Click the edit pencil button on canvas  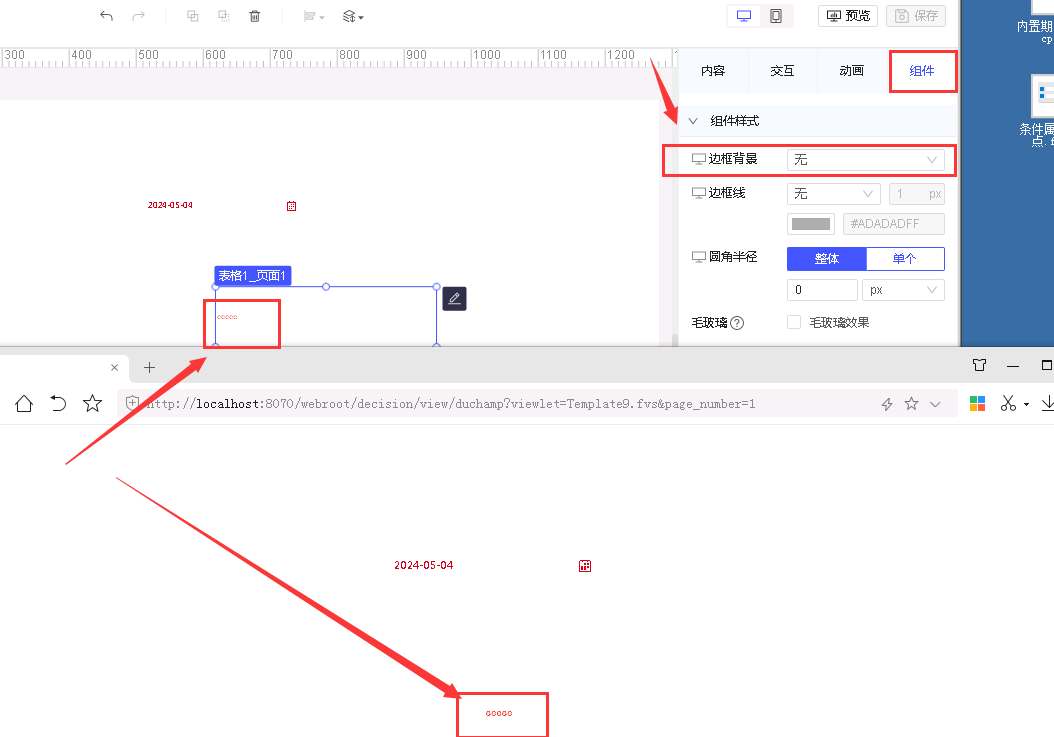click(454, 299)
